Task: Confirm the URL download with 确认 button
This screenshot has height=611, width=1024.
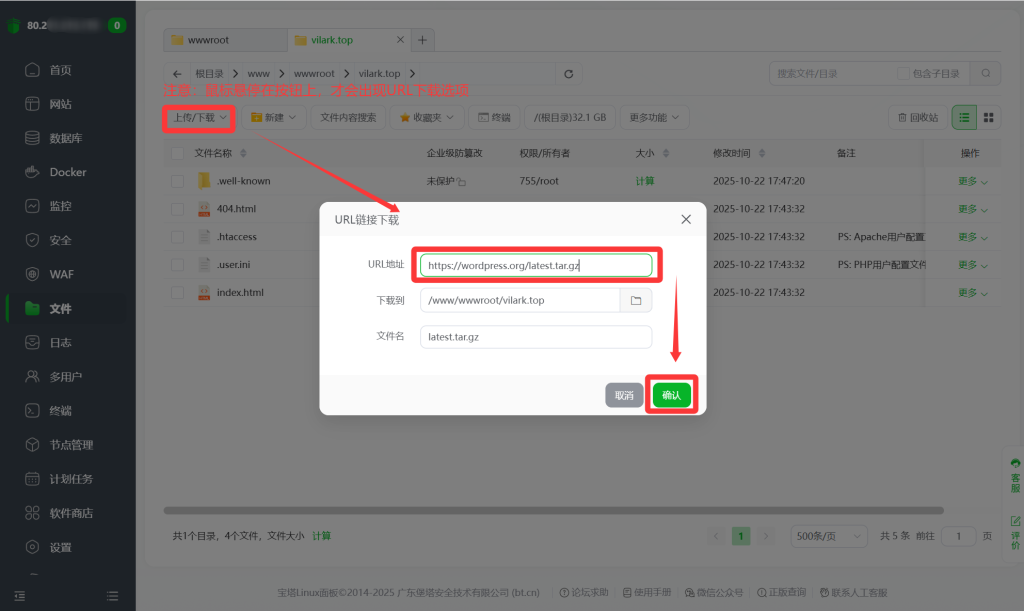Action: click(671, 394)
